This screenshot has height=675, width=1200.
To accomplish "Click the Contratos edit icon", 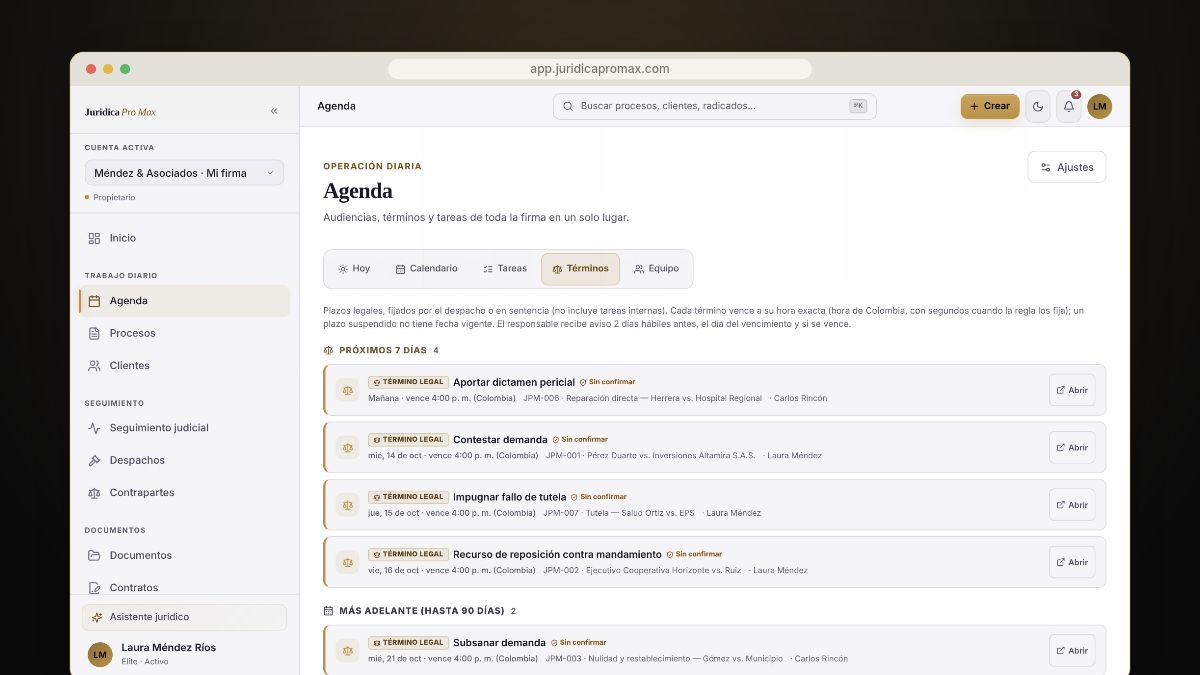I will click(94, 588).
